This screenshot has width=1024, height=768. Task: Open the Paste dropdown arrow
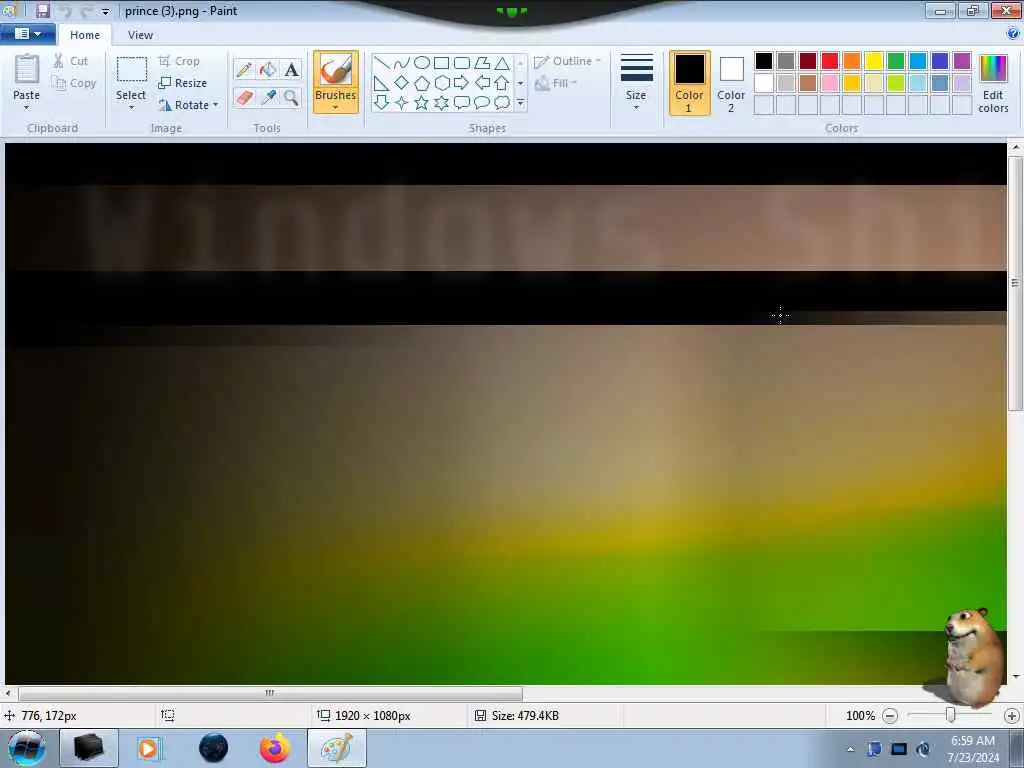click(x=27, y=108)
